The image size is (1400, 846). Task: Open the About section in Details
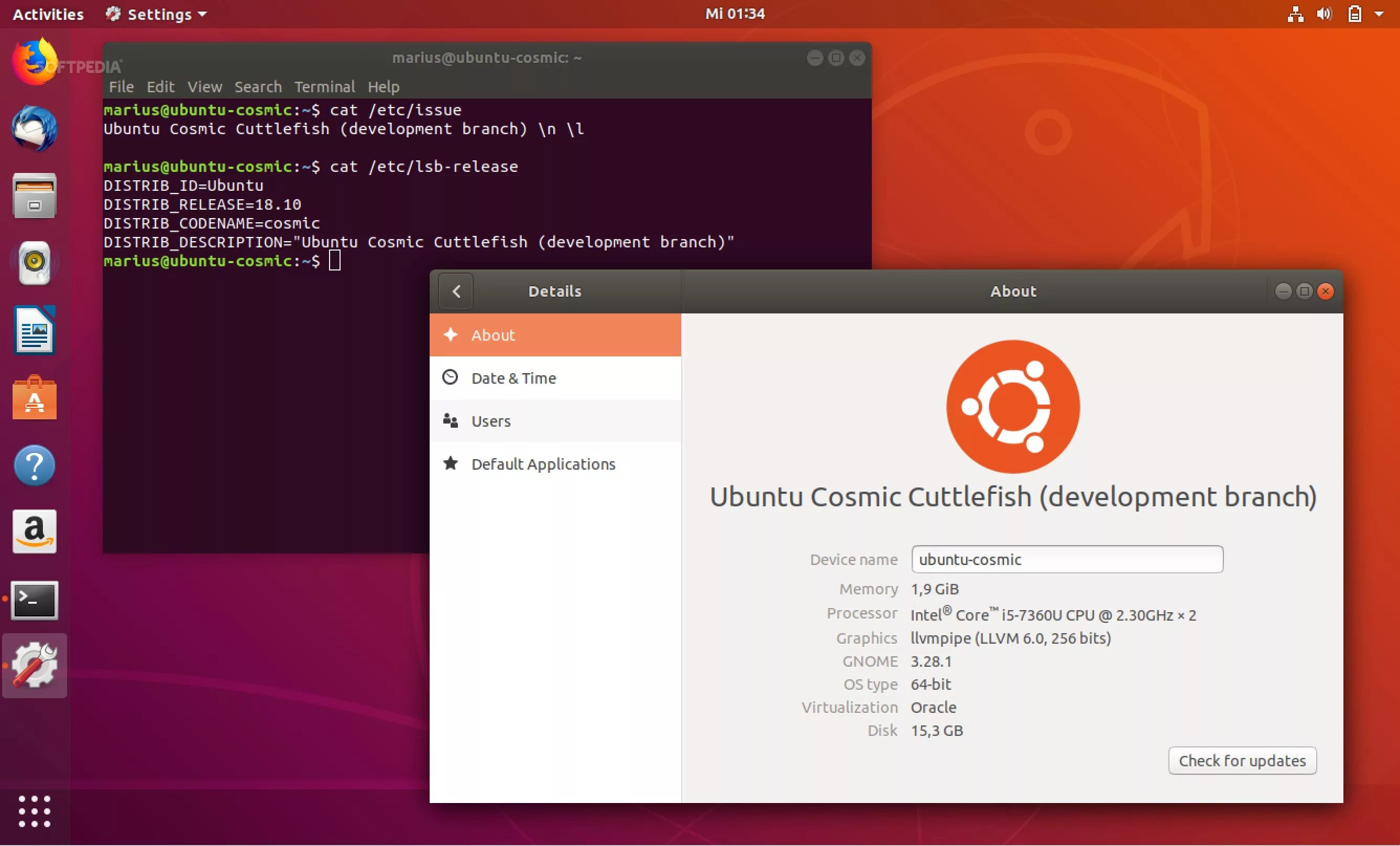coord(555,335)
